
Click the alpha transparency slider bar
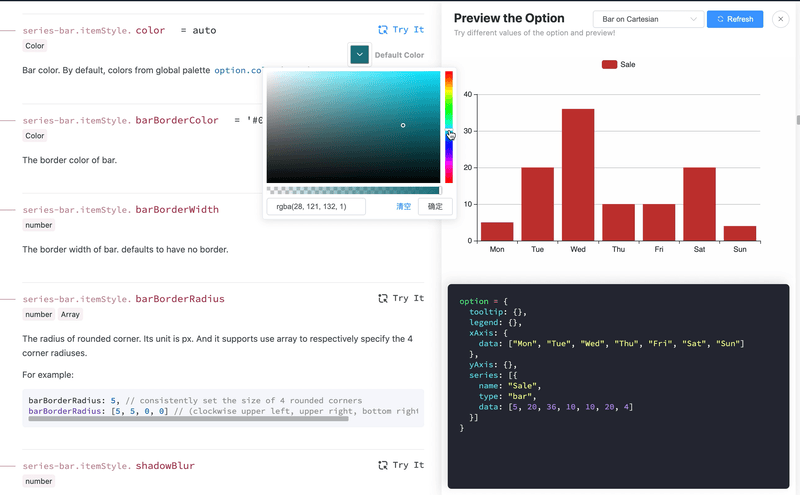(353, 190)
